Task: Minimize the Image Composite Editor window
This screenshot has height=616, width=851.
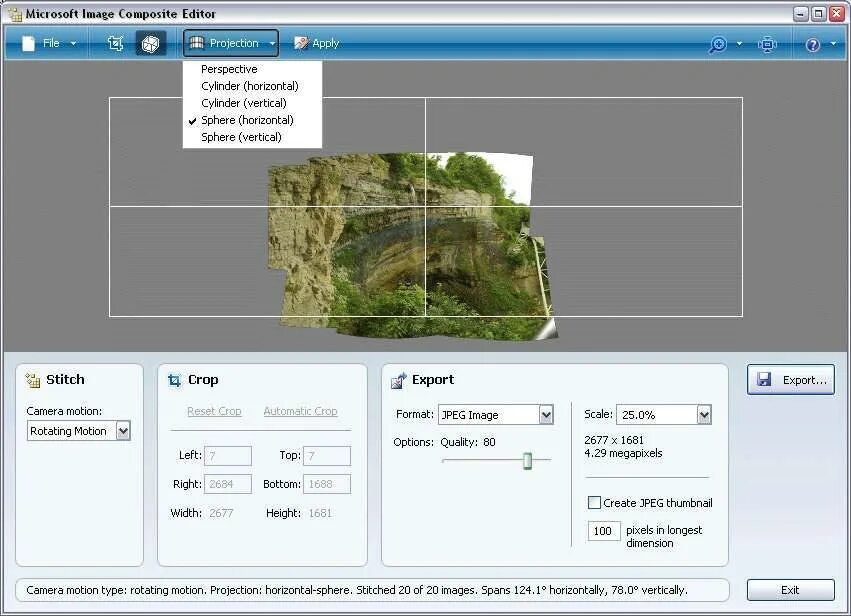Action: (x=801, y=14)
